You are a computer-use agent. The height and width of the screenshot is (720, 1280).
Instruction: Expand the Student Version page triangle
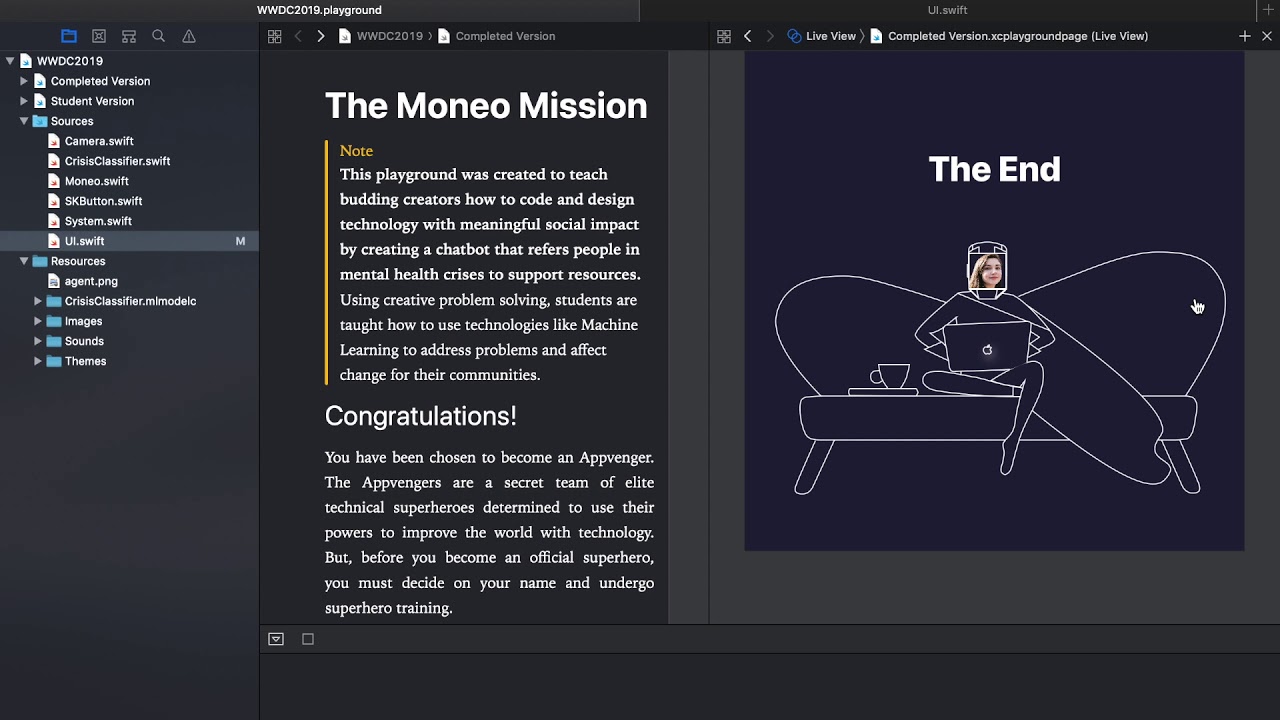tap(24, 101)
